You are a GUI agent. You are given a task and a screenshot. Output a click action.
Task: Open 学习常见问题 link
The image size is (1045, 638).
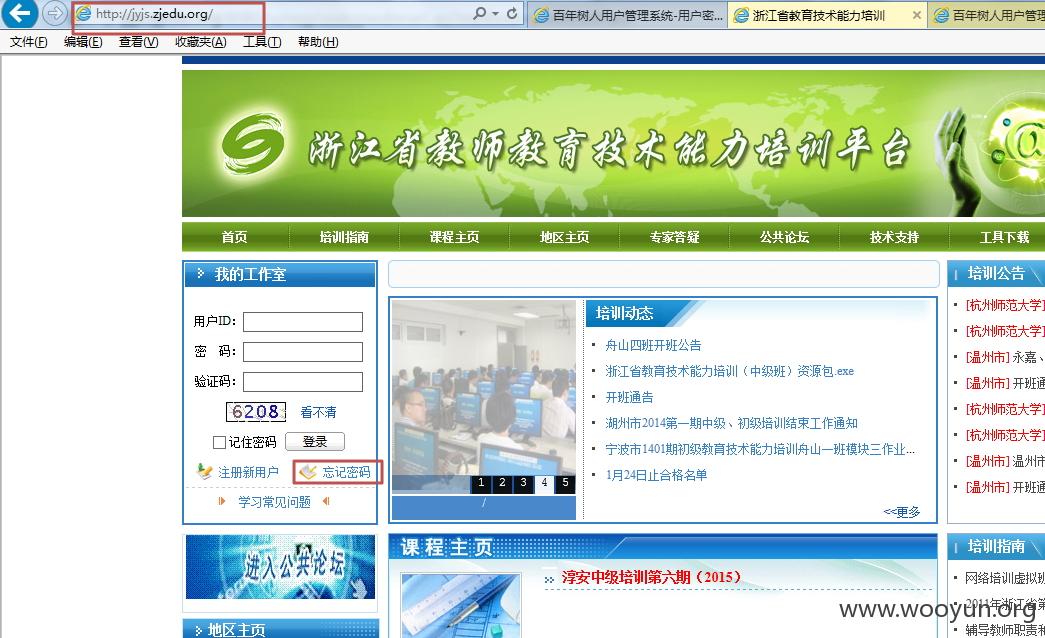(x=275, y=502)
